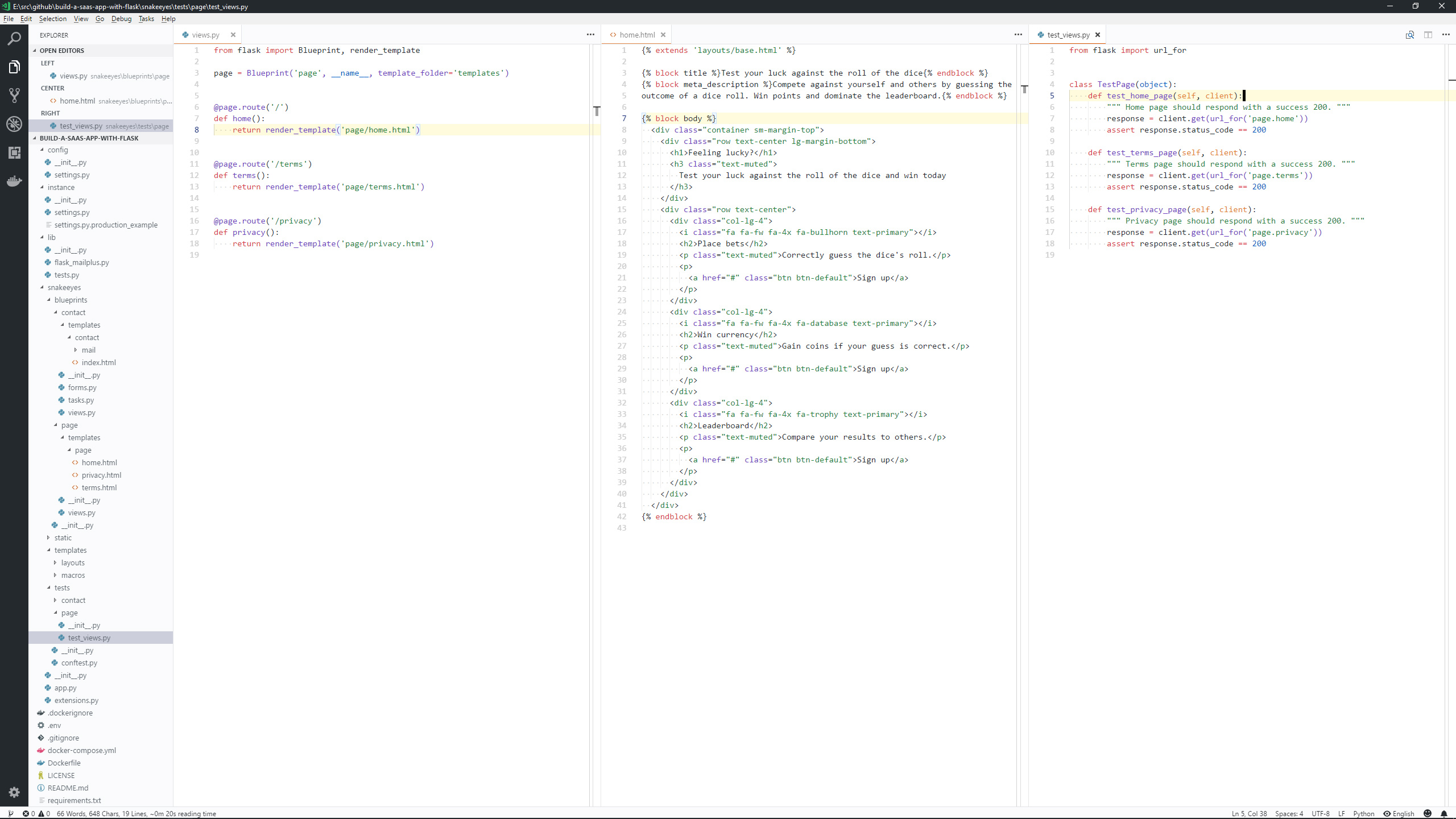
Task: Open the Docker panel in activity bar
Action: click(14, 181)
